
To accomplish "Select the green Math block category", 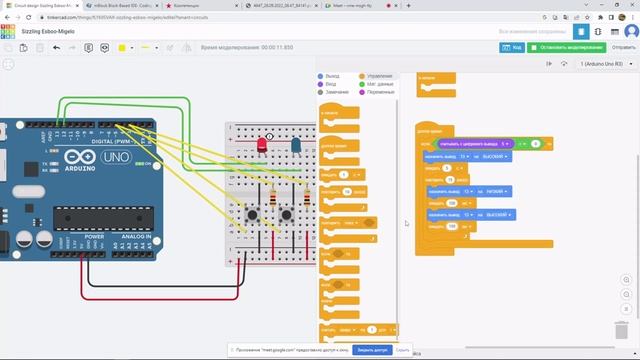I will (376, 84).
